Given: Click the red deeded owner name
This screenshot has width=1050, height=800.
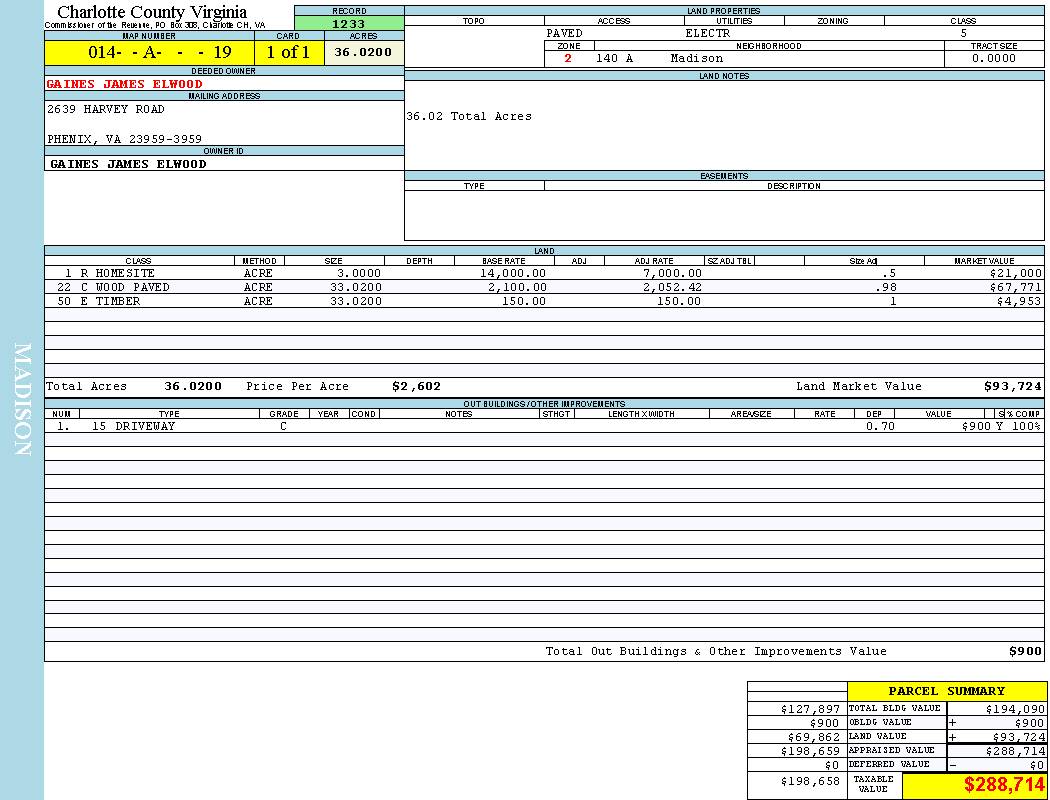Looking at the screenshot, I should click(x=125, y=84).
